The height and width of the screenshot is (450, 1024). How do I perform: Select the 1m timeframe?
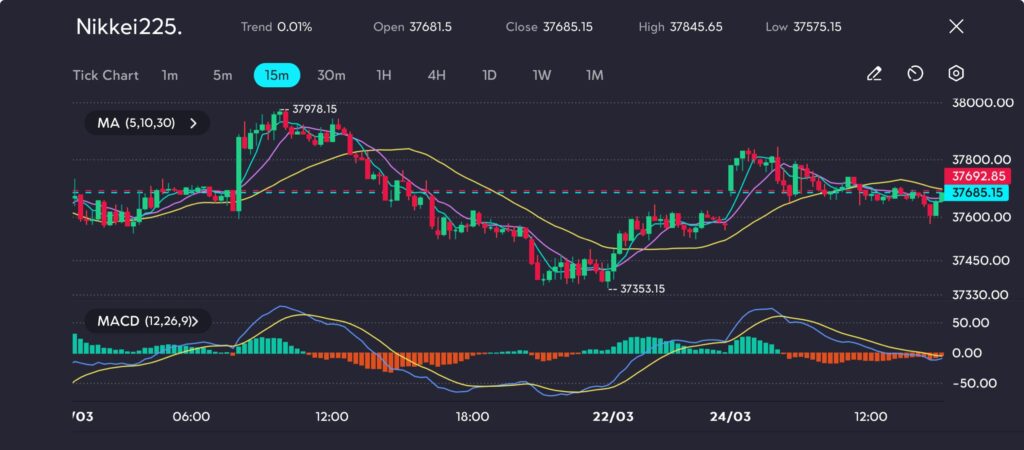coord(170,75)
